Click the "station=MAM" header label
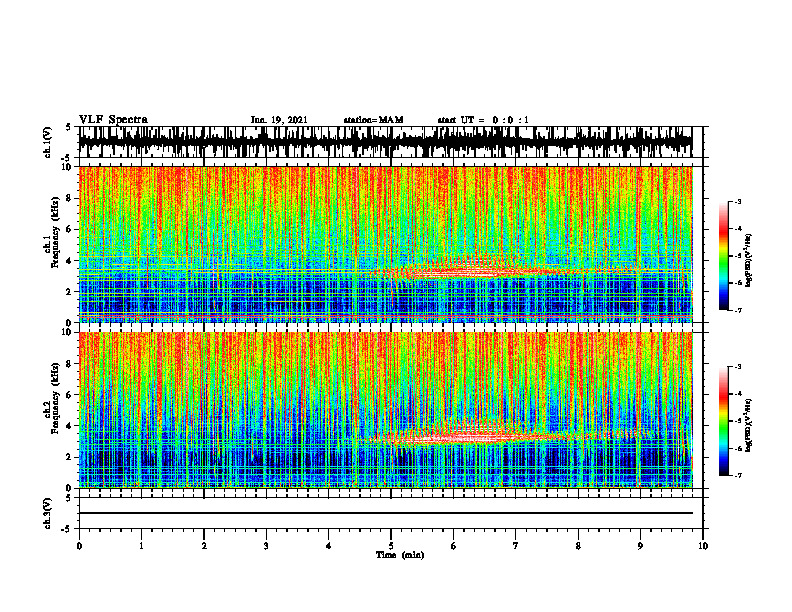 click(x=373, y=120)
